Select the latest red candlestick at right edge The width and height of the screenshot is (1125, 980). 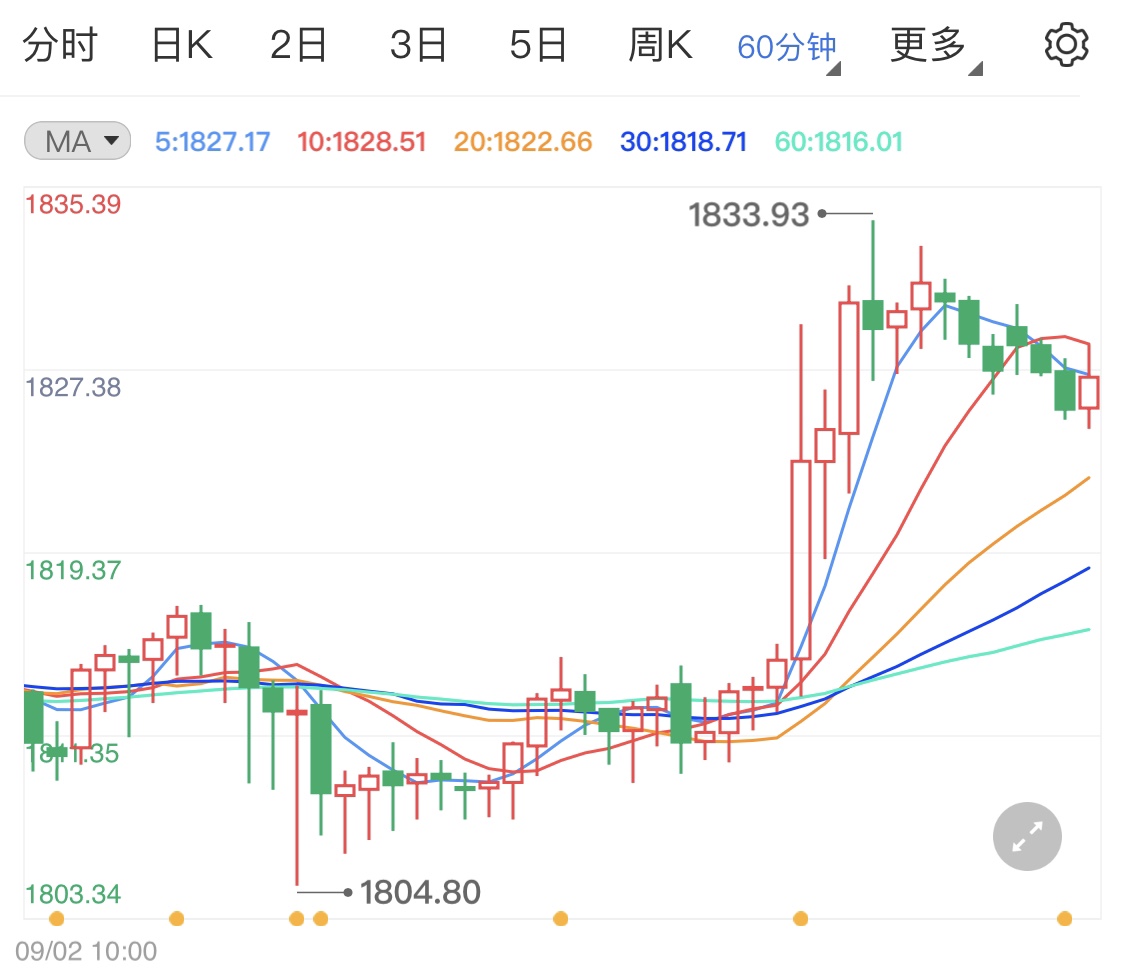click(1089, 392)
